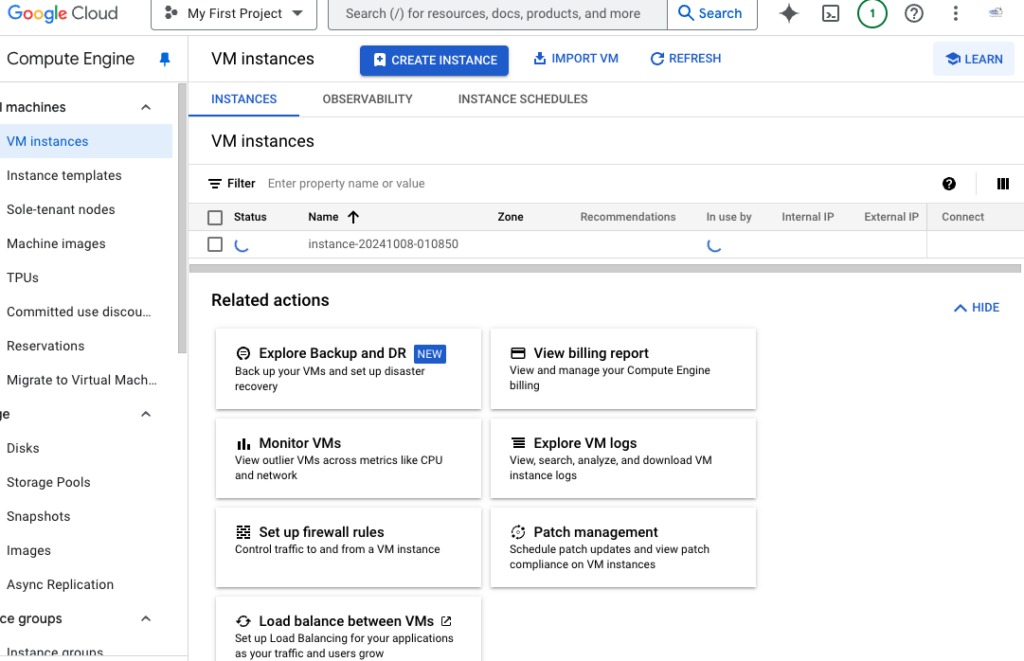Open instance-20241008-010850 details link
This screenshot has width=1024, height=661.
383,244
